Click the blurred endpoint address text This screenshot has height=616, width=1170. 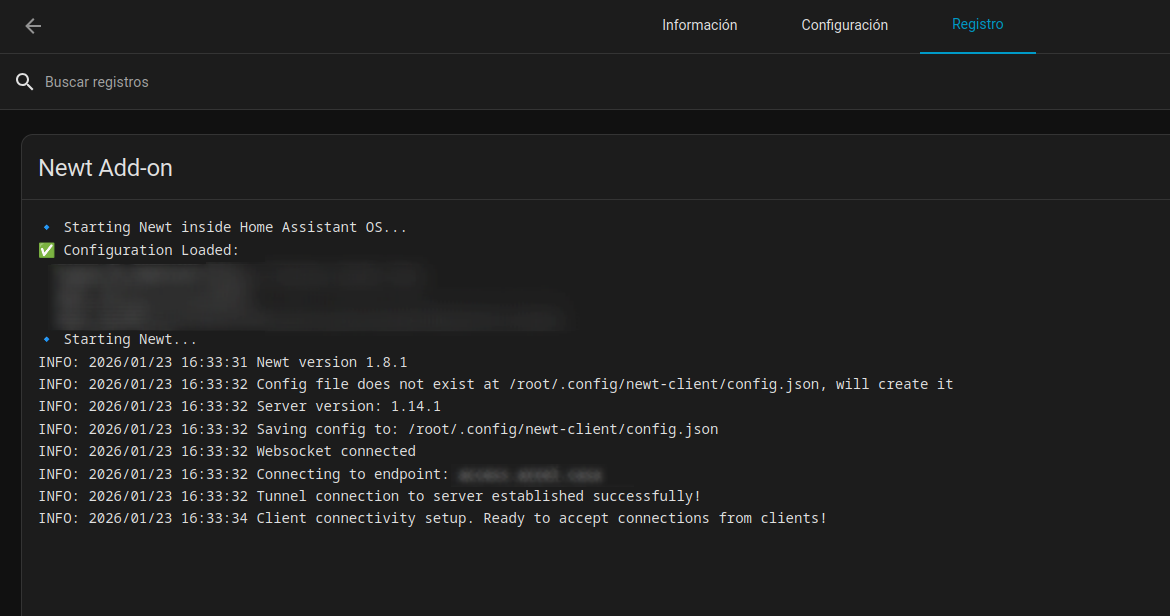[530, 474]
